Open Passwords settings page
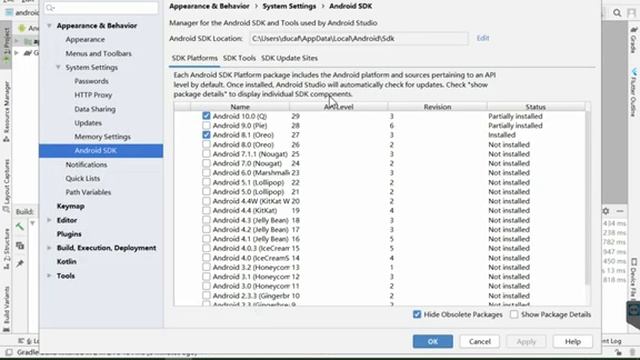The image size is (640, 360). click(x=91, y=81)
